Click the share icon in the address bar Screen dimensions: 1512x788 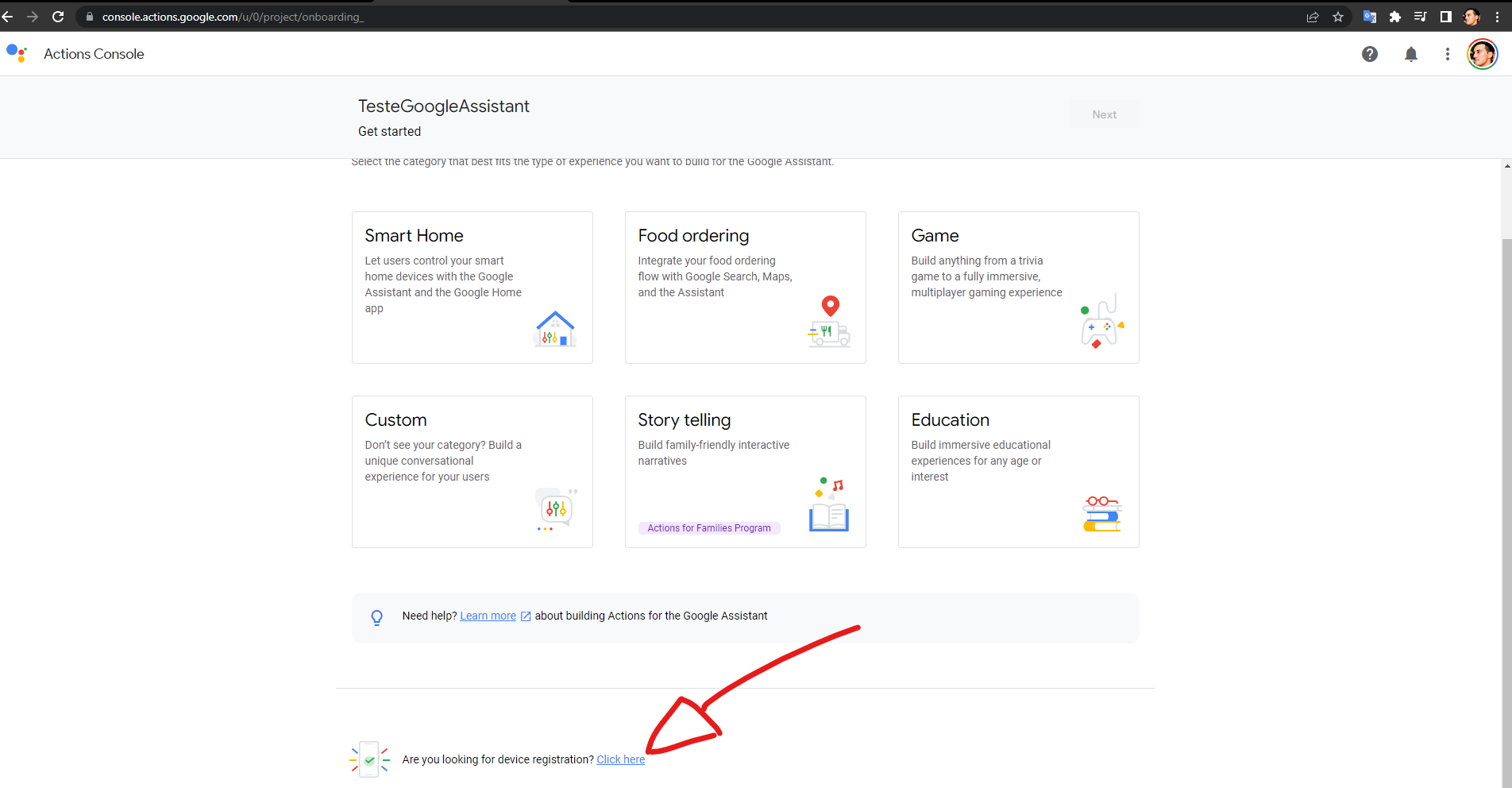click(1313, 16)
